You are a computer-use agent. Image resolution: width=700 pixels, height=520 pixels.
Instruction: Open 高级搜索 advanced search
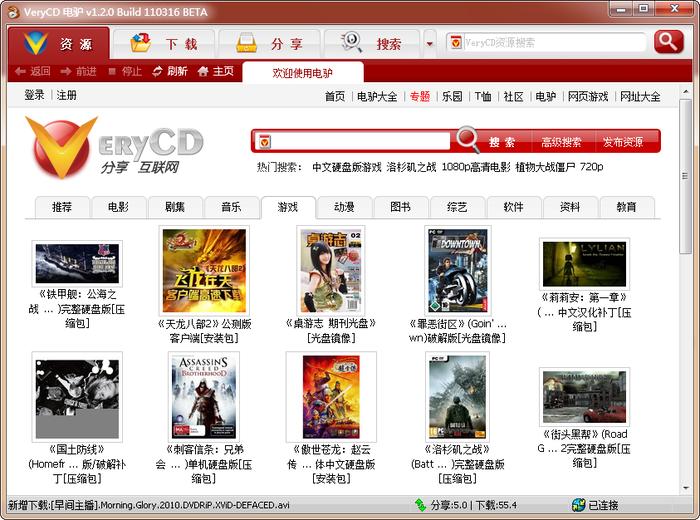[x=561, y=142]
